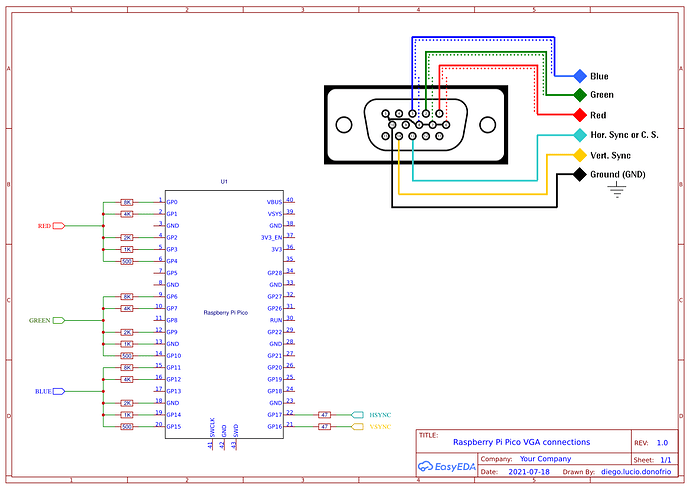Click the 'Hor. Sync or C. S.' legend label
Viewport: 690px width, 488px height.
(624, 135)
